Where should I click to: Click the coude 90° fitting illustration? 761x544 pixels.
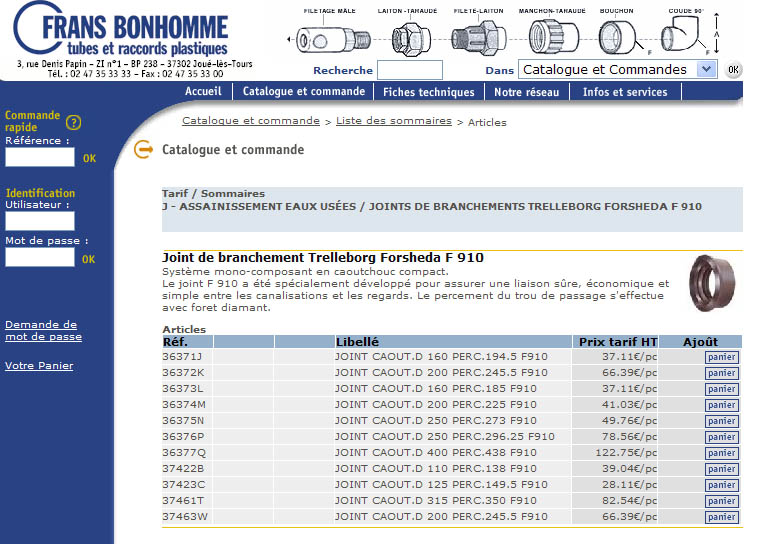(x=681, y=33)
